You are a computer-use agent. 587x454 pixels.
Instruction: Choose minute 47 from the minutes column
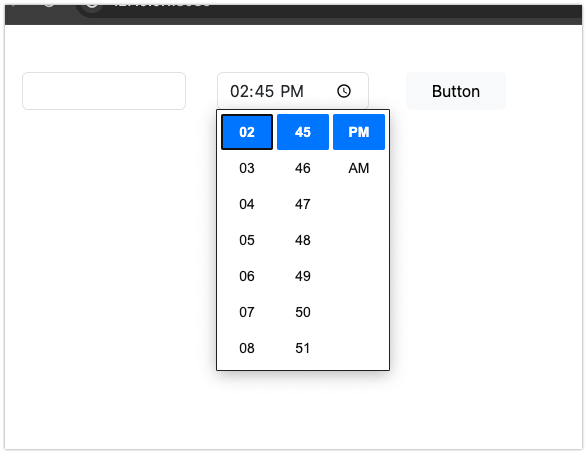pos(302,204)
